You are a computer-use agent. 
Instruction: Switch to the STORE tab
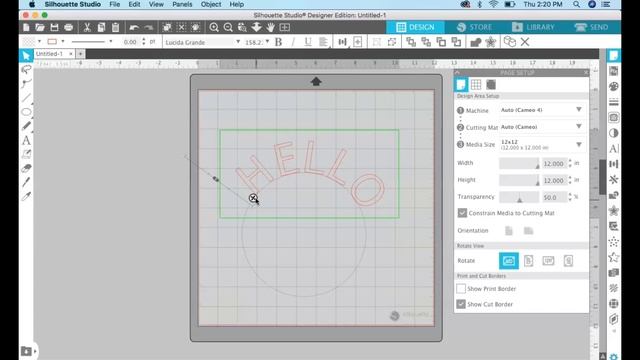[x=474, y=27]
